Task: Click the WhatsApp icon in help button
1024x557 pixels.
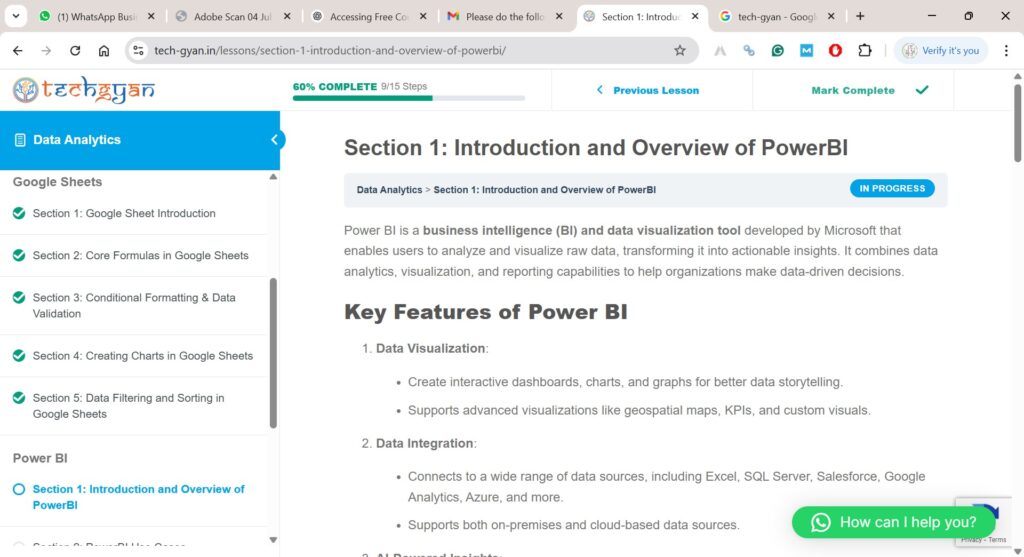Action: tap(820, 522)
